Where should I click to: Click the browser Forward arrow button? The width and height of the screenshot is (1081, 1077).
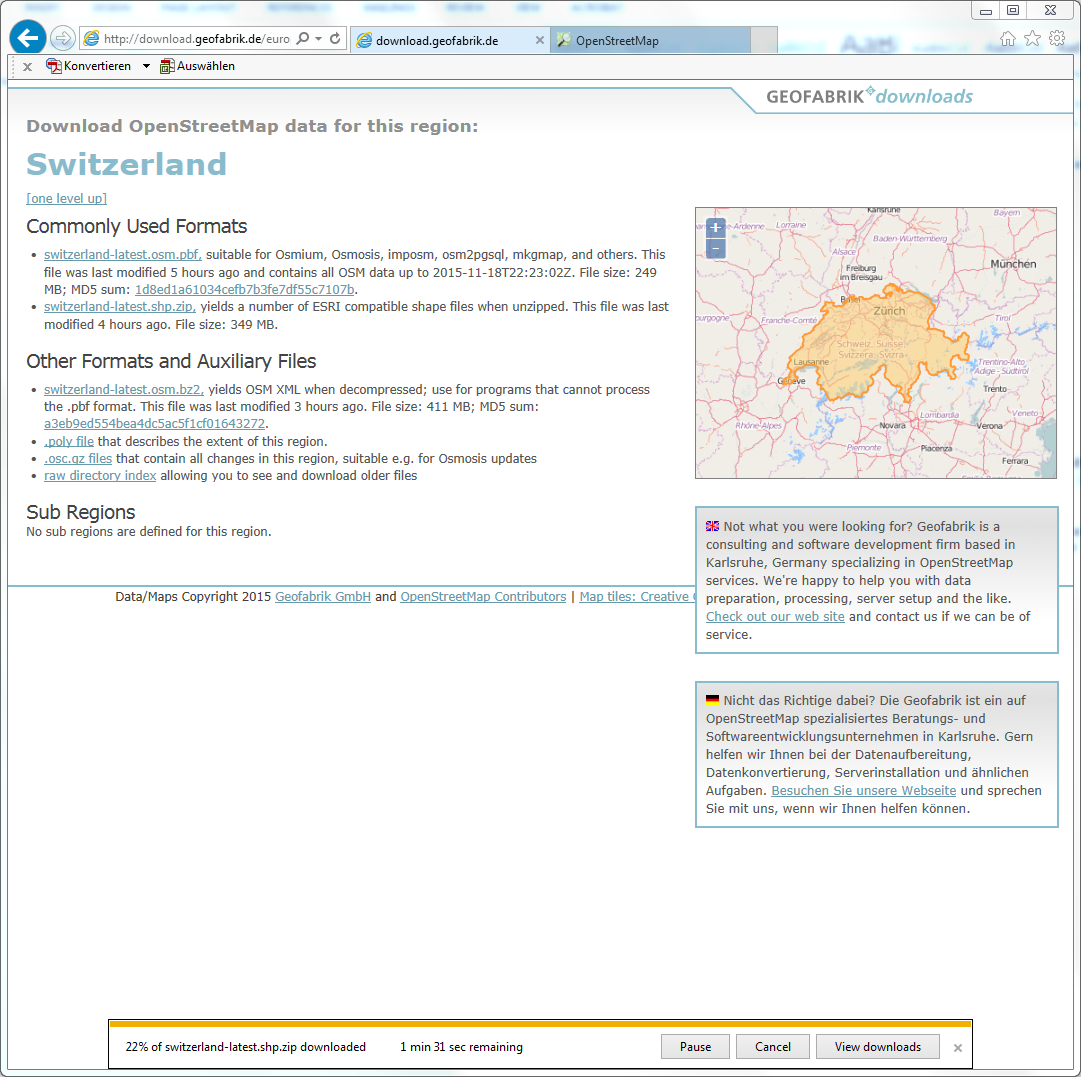tap(62, 39)
